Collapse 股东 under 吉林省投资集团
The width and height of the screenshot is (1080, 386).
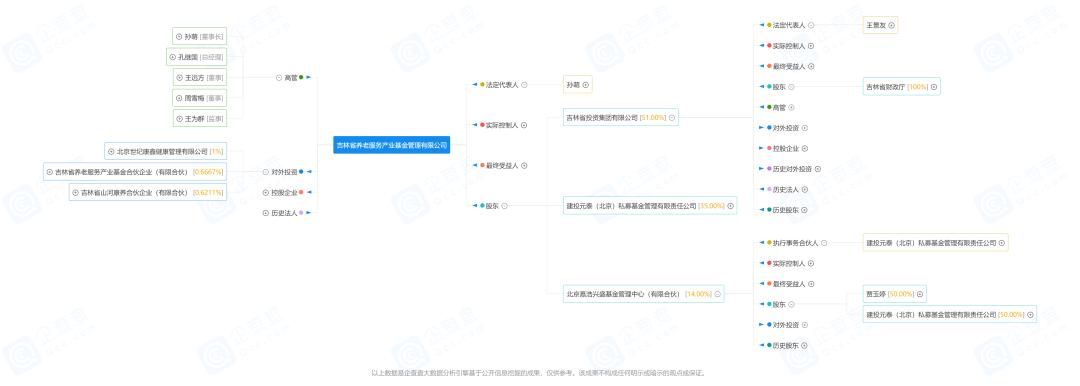click(791, 87)
